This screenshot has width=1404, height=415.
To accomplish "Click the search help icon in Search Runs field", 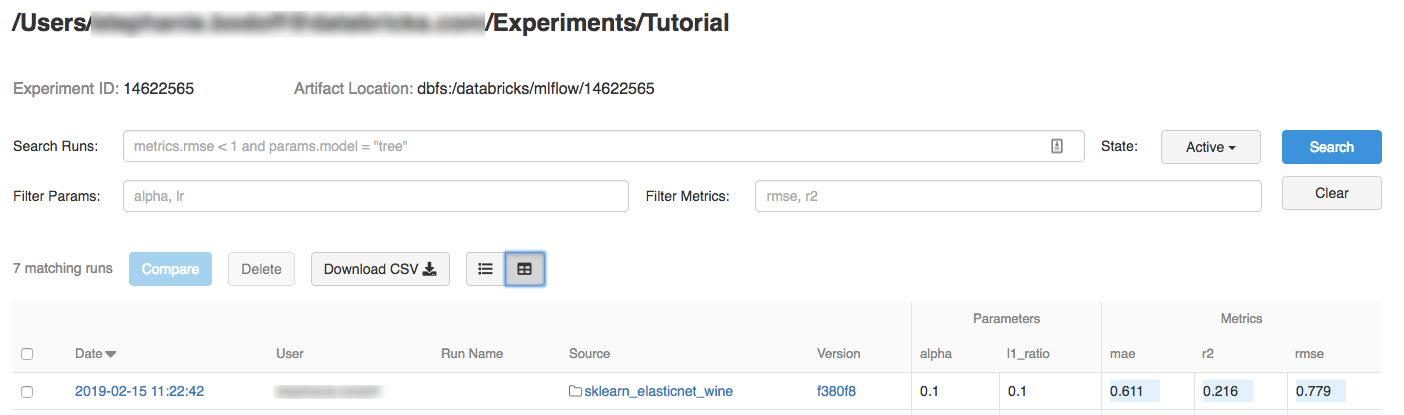I will (1057, 146).
